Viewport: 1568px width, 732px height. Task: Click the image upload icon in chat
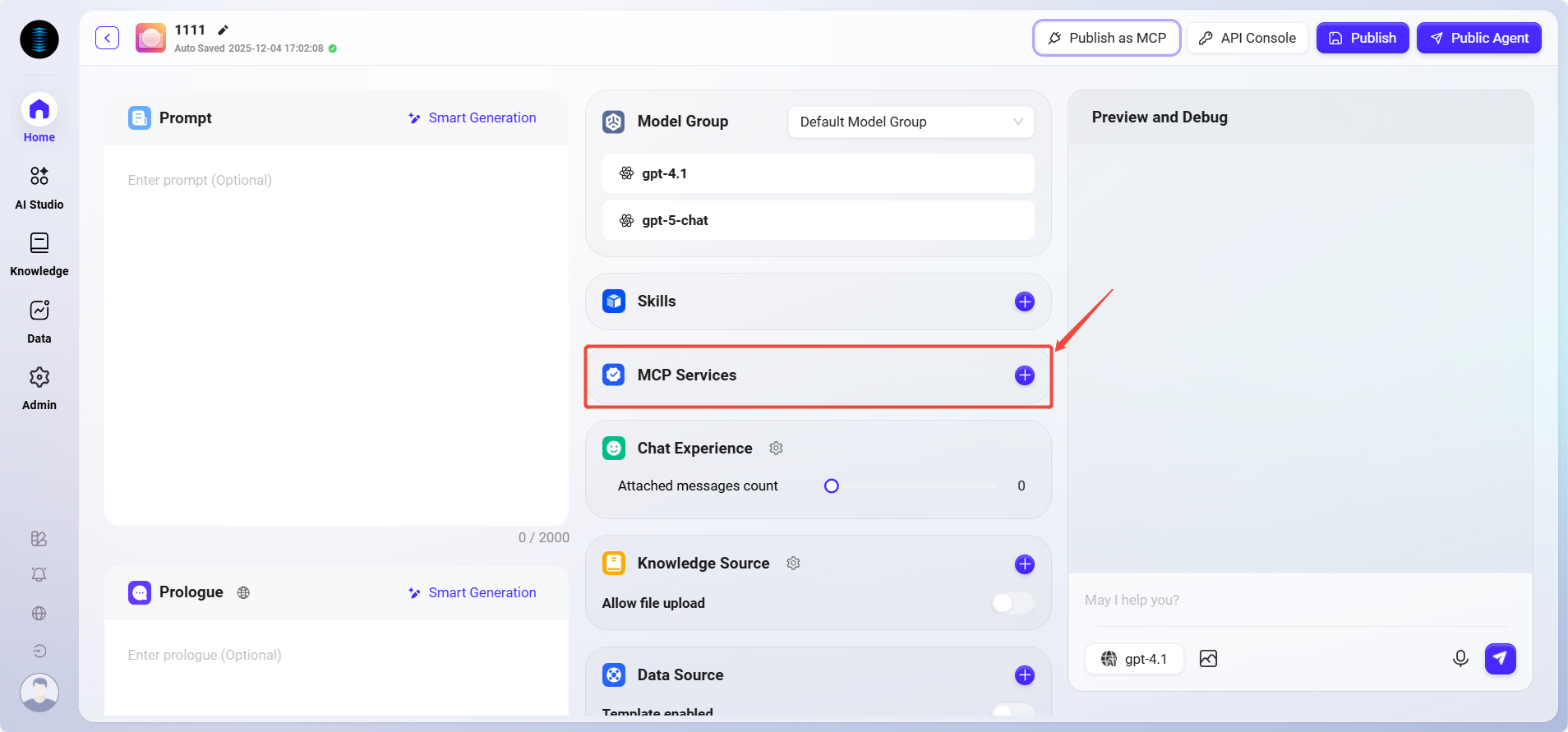pyautogui.click(x=1208, y=659)
